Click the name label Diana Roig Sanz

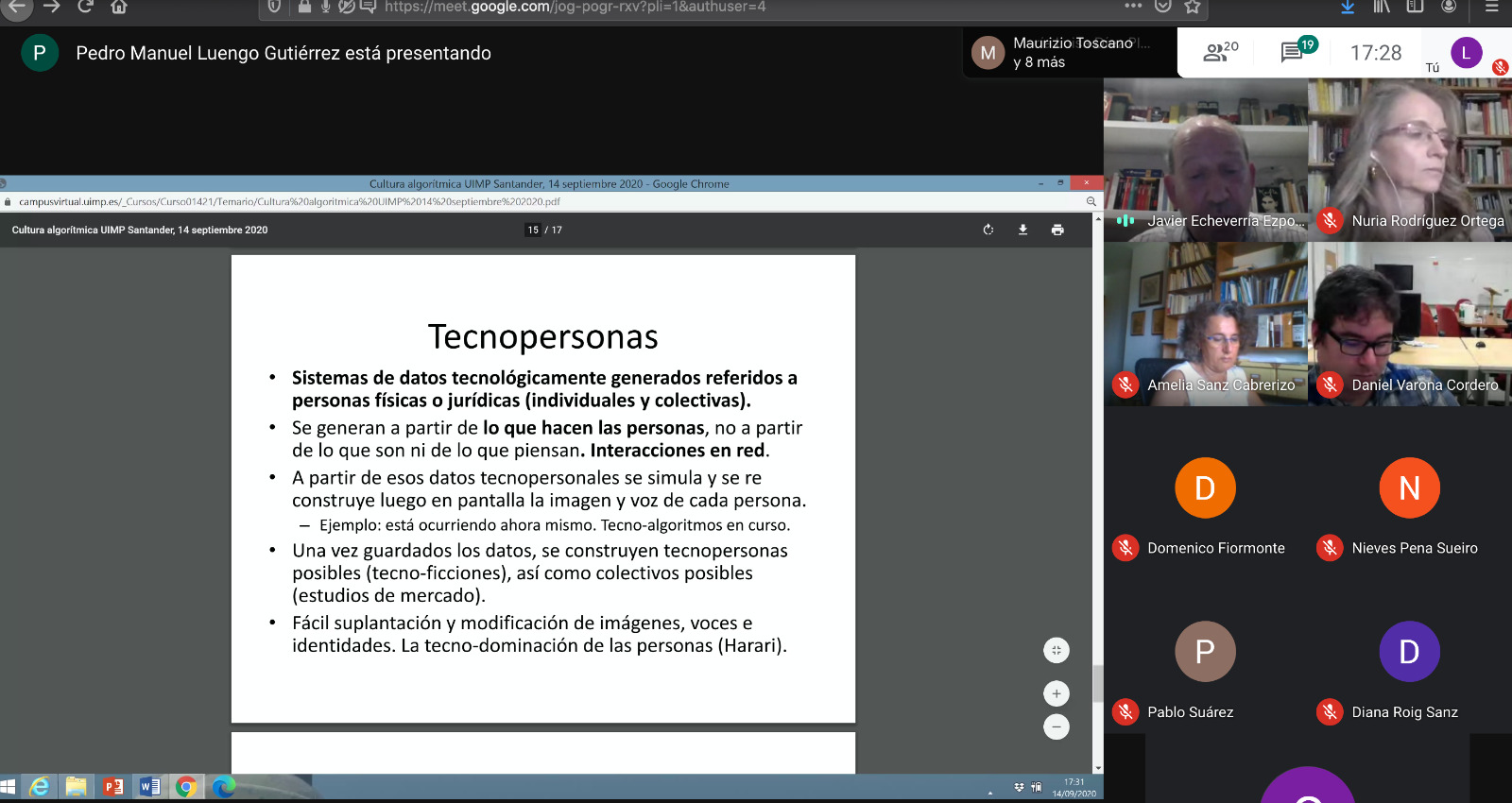coord(1404,712)
